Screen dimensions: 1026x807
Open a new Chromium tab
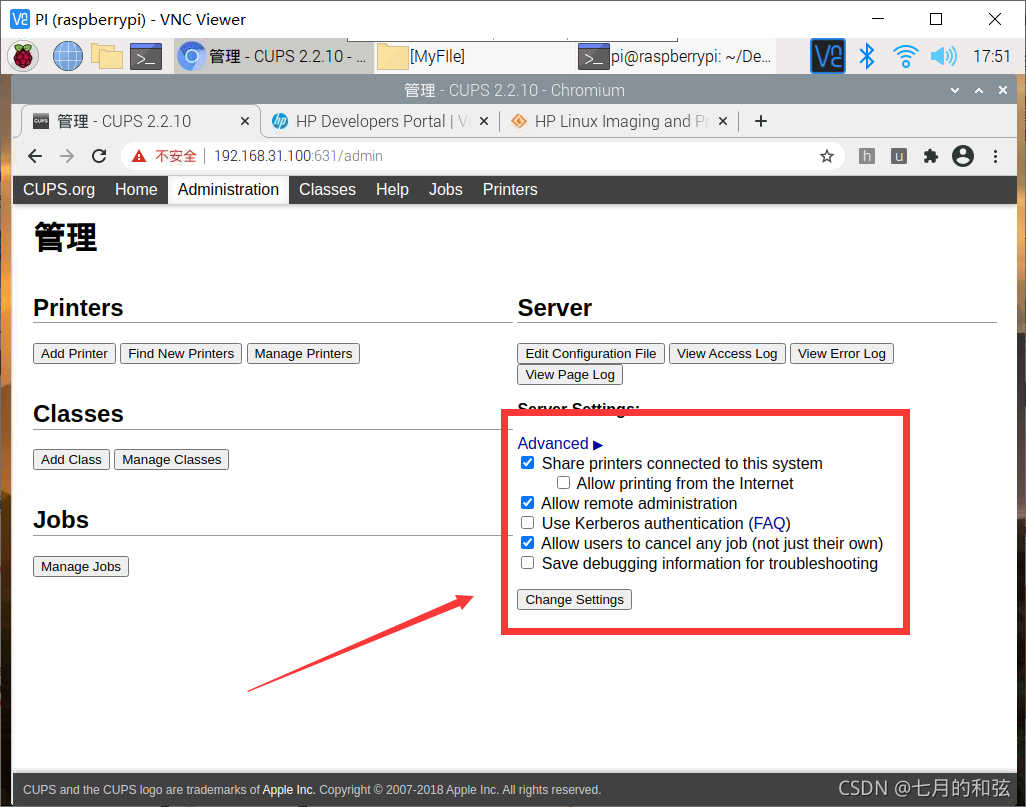tap(760, 121)
